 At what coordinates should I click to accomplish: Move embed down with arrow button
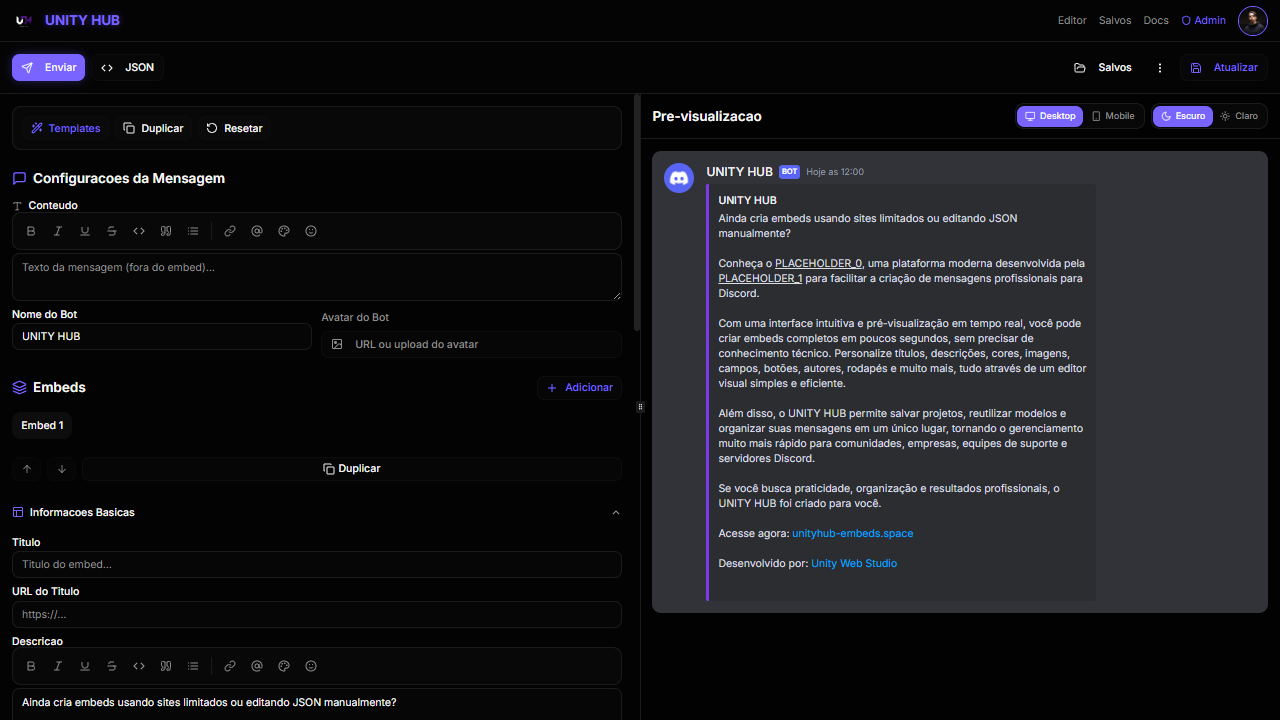62,469
